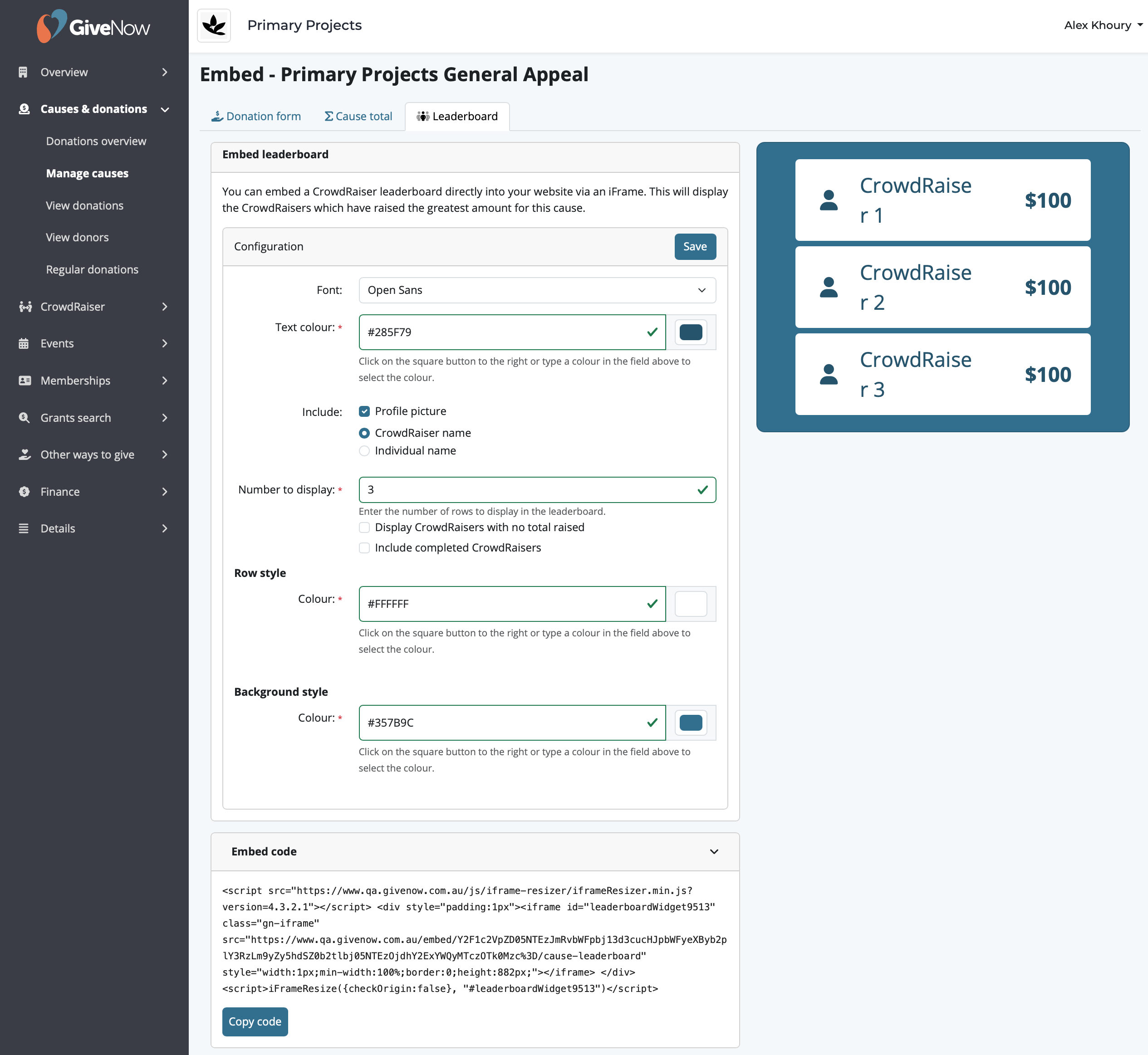
Task: Expand the Details sidebar section
Action: pyautogui.click(x=165, y=529)
